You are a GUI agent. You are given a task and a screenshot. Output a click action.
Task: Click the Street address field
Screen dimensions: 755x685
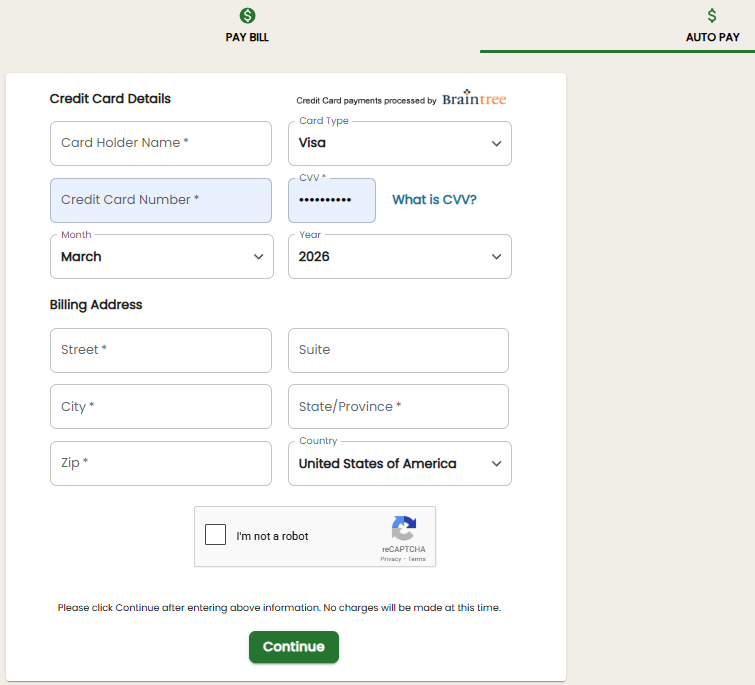161,350
